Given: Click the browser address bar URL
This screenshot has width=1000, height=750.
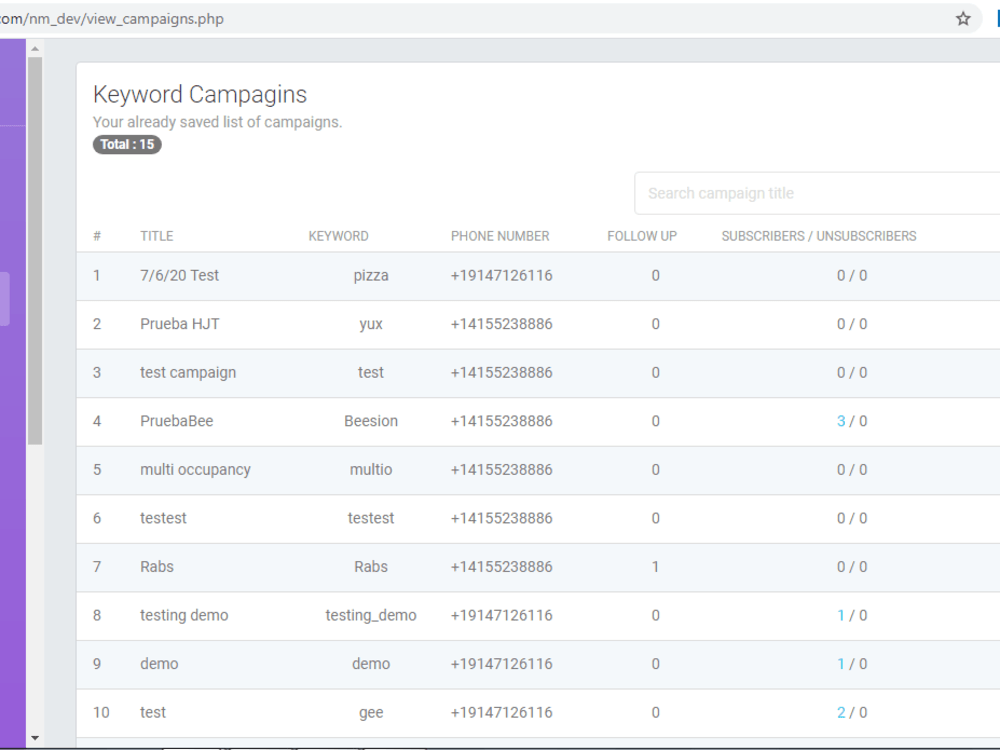Looking at the screenshot, I should [112, 18].
